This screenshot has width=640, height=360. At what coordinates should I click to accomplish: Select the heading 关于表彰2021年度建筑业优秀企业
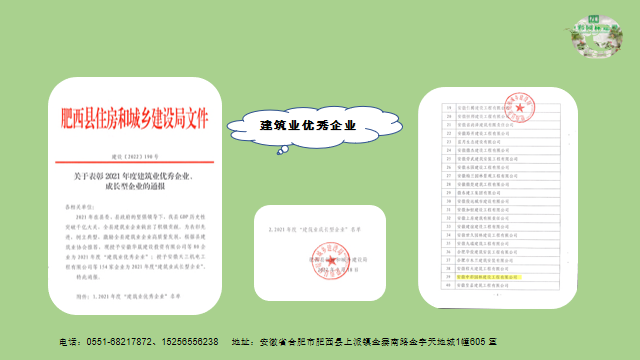[133, 176]
